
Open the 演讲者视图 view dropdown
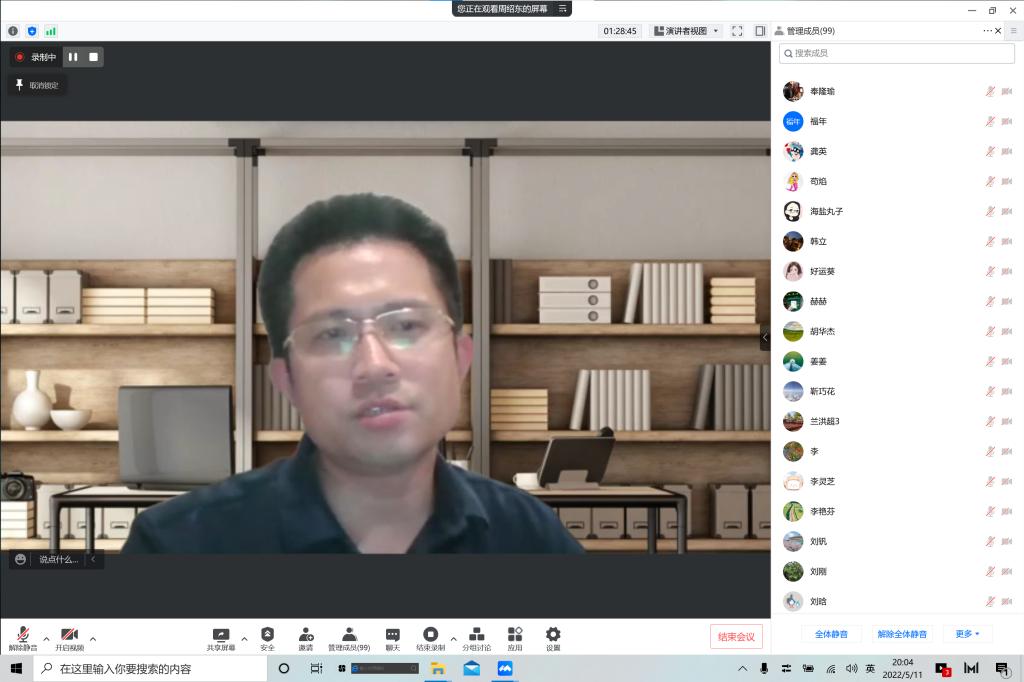point(686,31)
